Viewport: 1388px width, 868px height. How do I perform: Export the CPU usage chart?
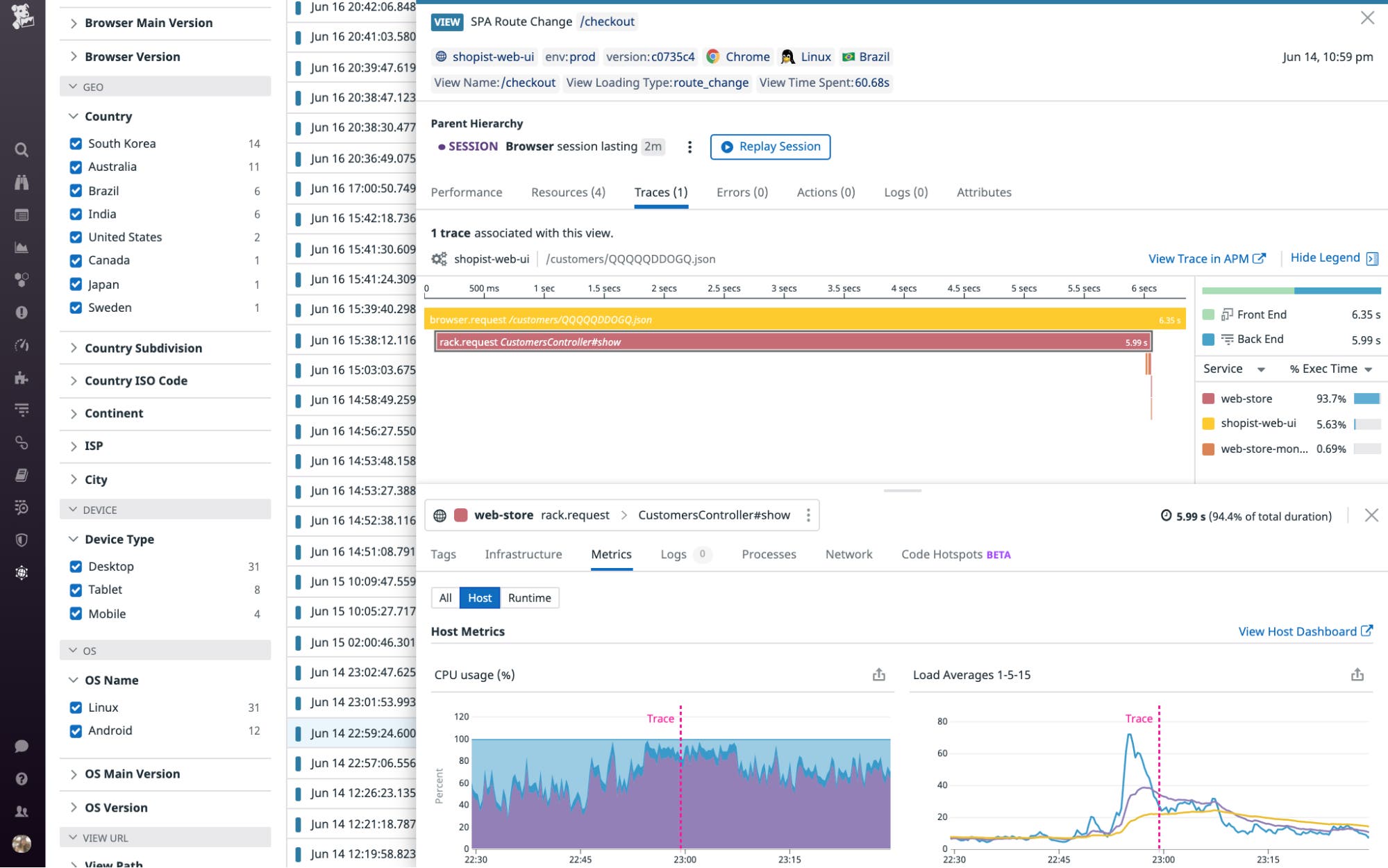[x=880, y=674]
